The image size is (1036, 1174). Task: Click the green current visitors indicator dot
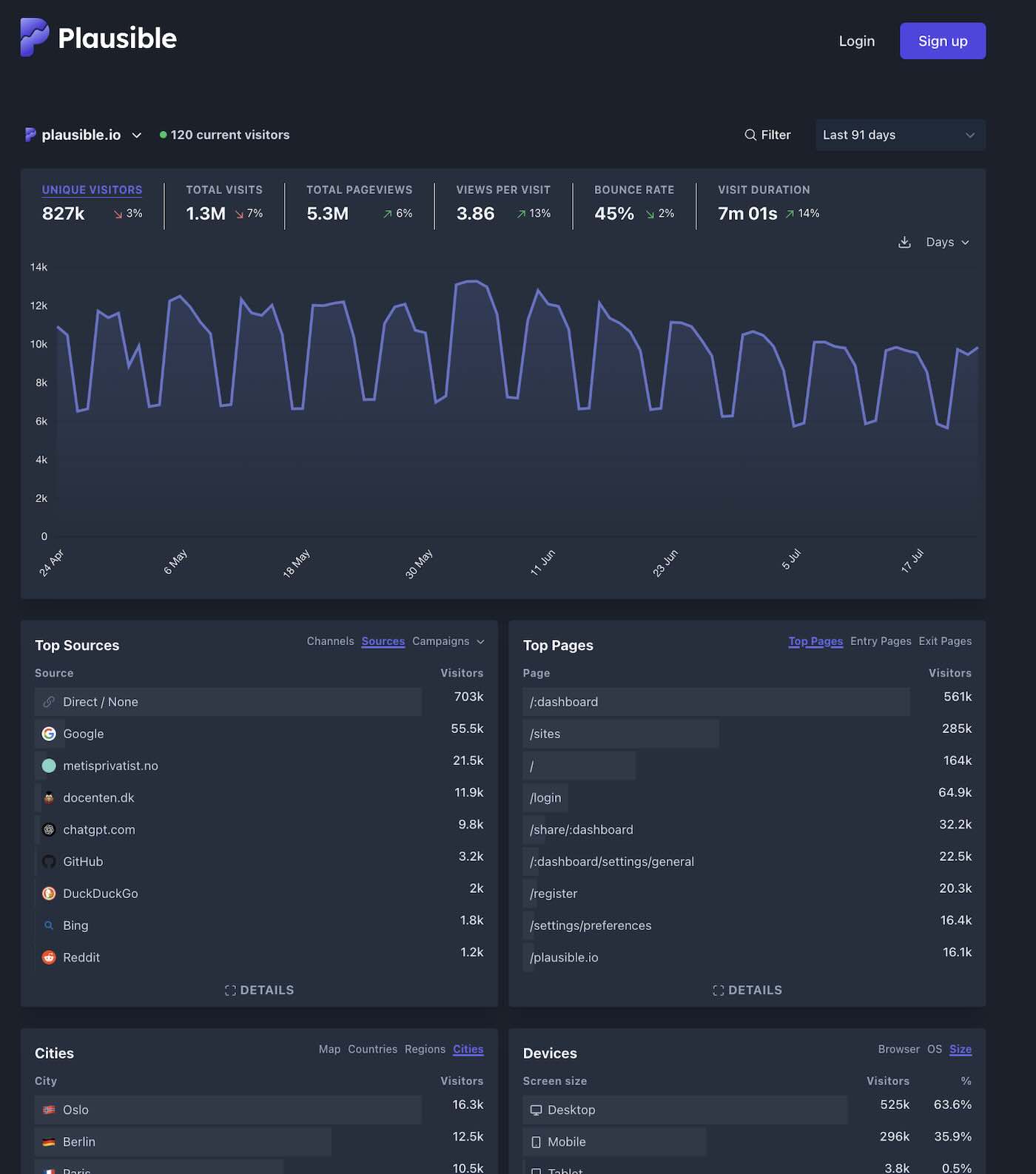[163, 135]
